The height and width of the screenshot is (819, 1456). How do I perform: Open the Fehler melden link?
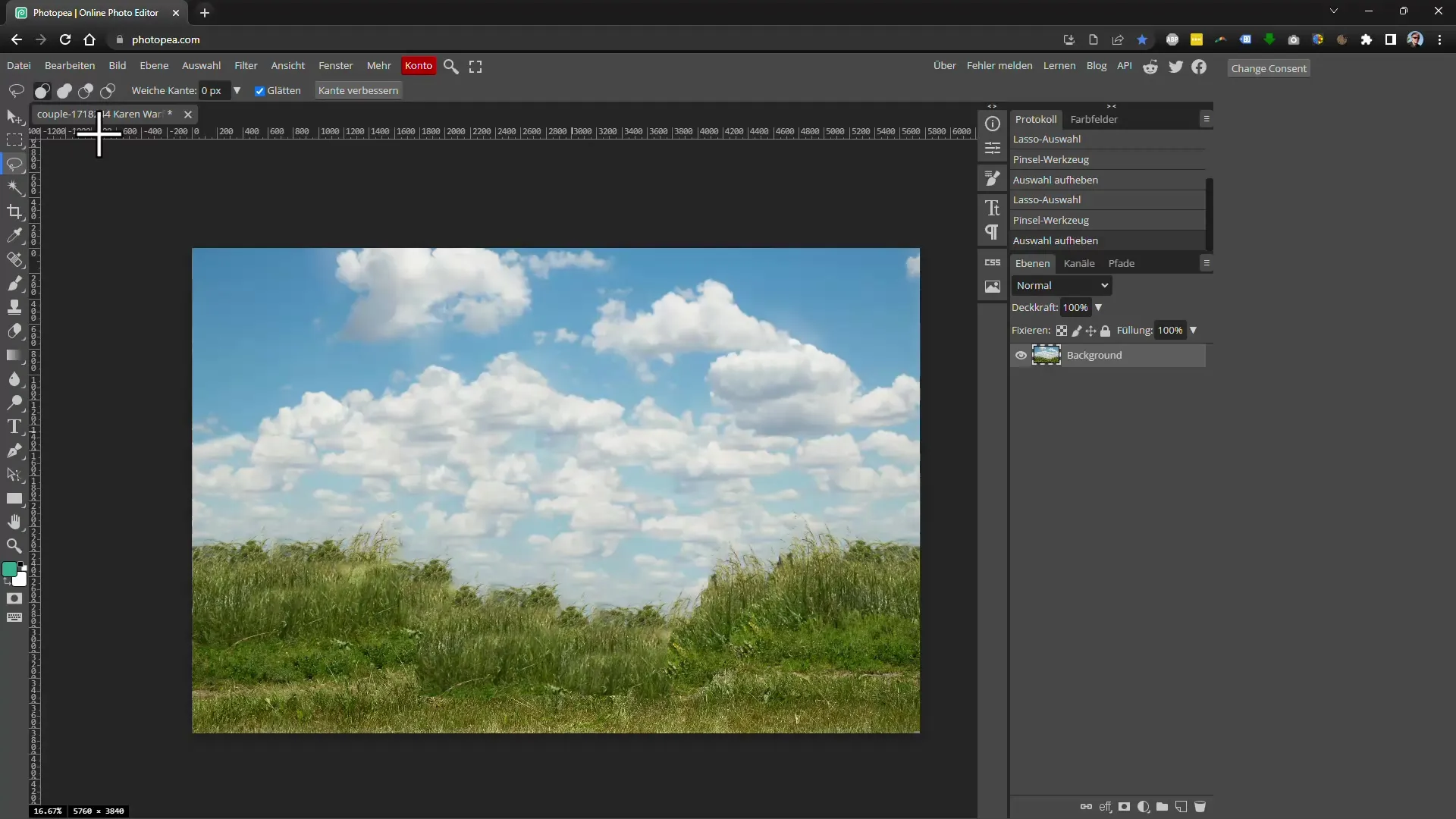tap(999, 66)
